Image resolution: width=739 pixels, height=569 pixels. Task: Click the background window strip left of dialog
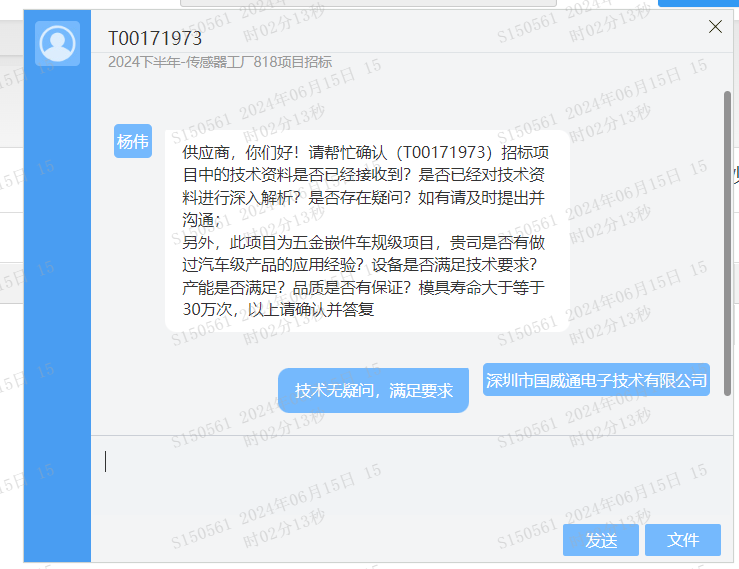pos(11,283)
